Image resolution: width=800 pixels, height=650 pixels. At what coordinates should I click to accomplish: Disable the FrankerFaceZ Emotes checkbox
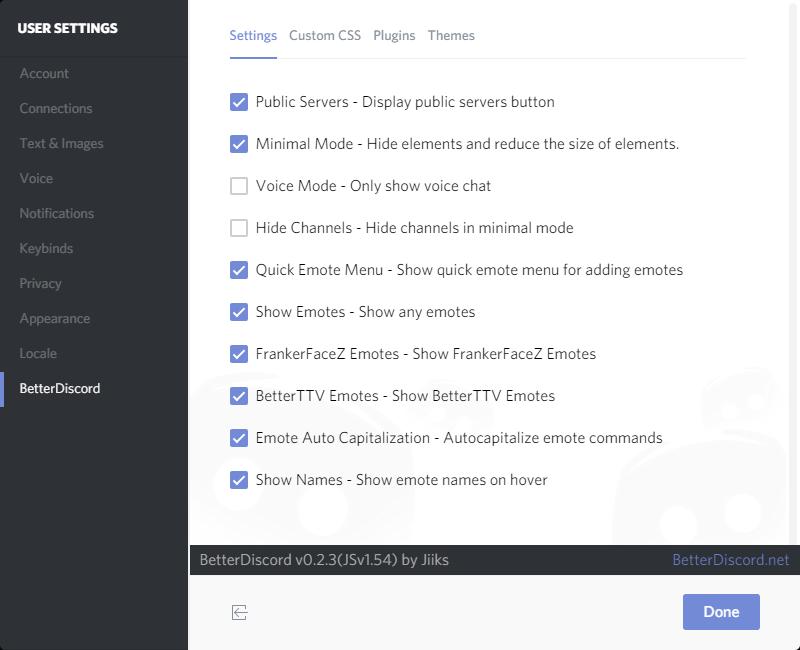point(239,354)
